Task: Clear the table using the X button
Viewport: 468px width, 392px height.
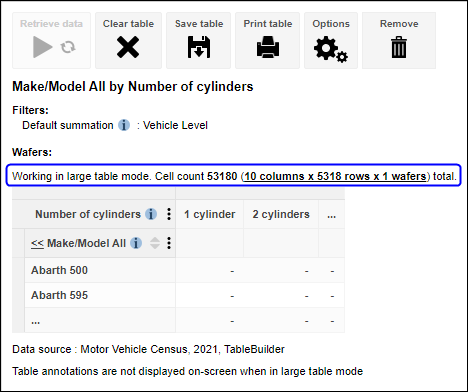Action: [x=128, y=47]
